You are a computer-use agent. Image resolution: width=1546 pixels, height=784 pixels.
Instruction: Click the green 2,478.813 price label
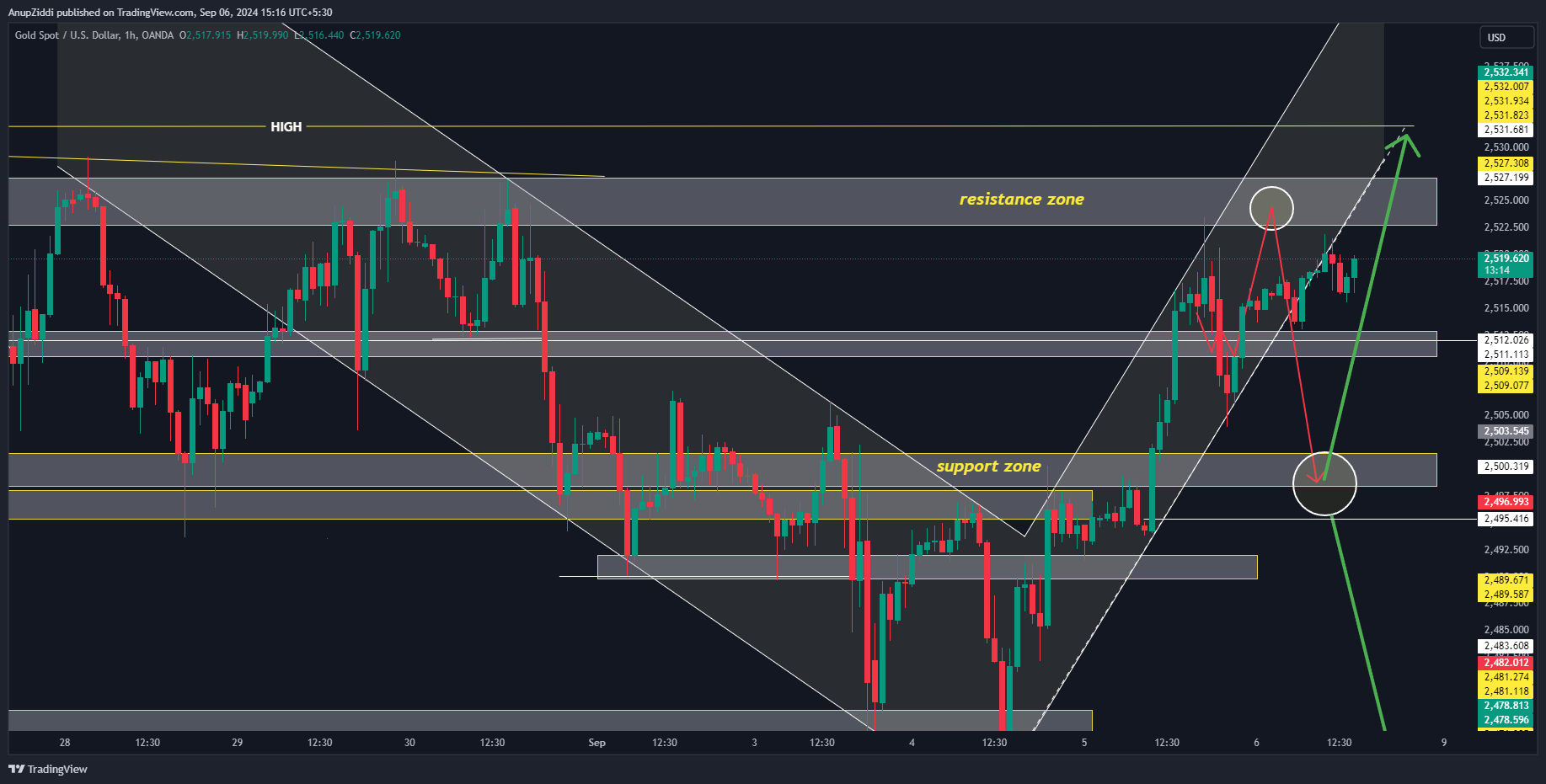click(x=1506, y=706)
